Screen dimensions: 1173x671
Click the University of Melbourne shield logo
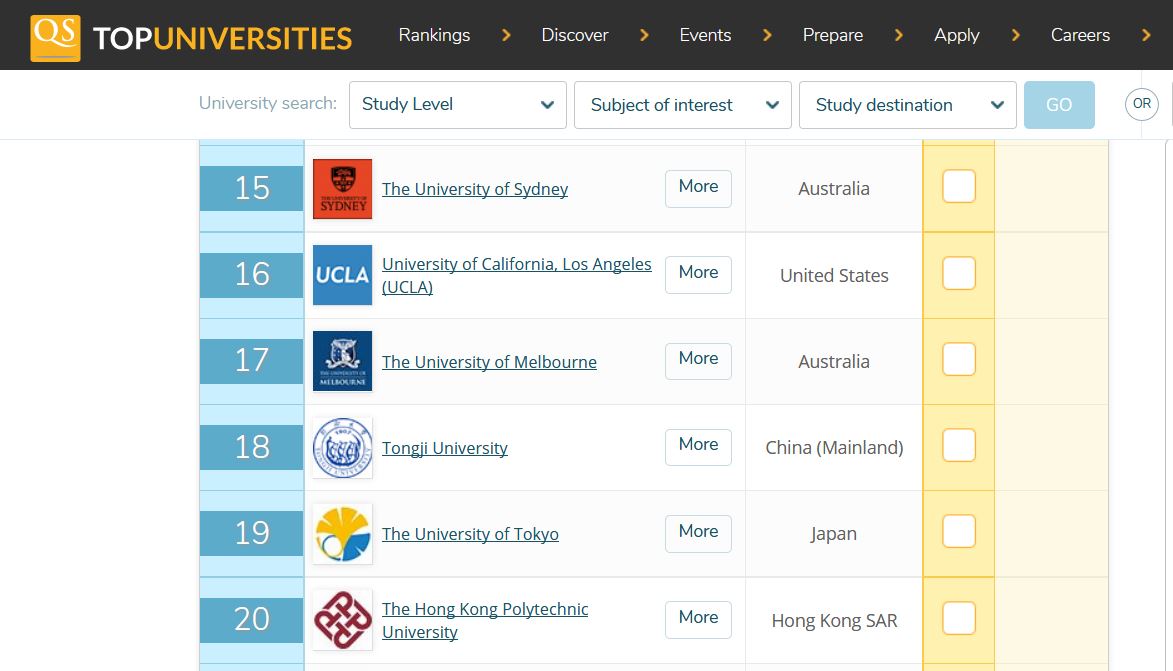[x=342, y=361]
